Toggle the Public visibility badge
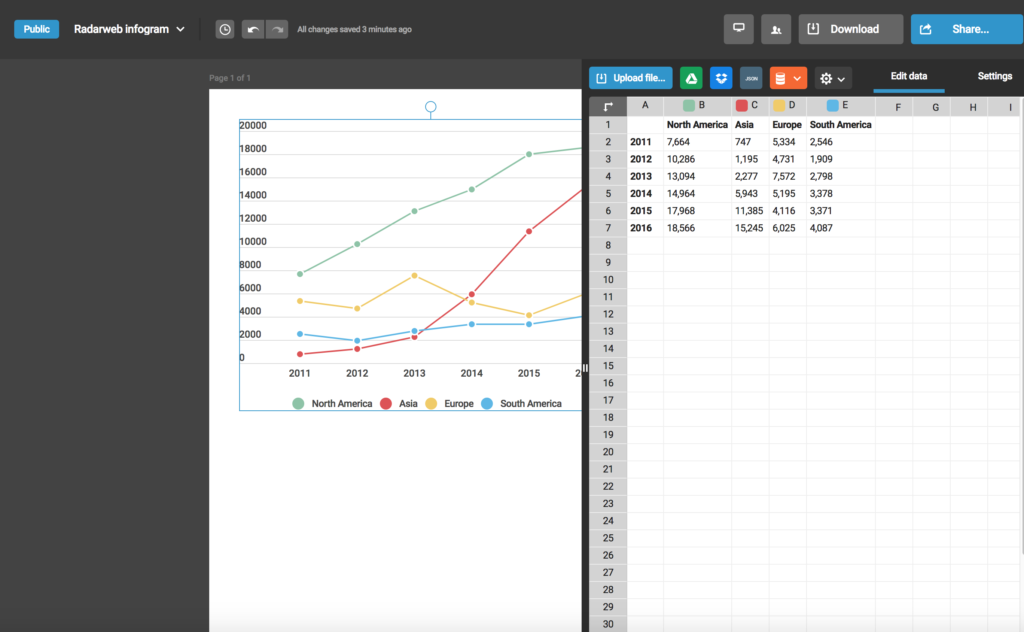1024x632 pixels. (x=36, y=29)
